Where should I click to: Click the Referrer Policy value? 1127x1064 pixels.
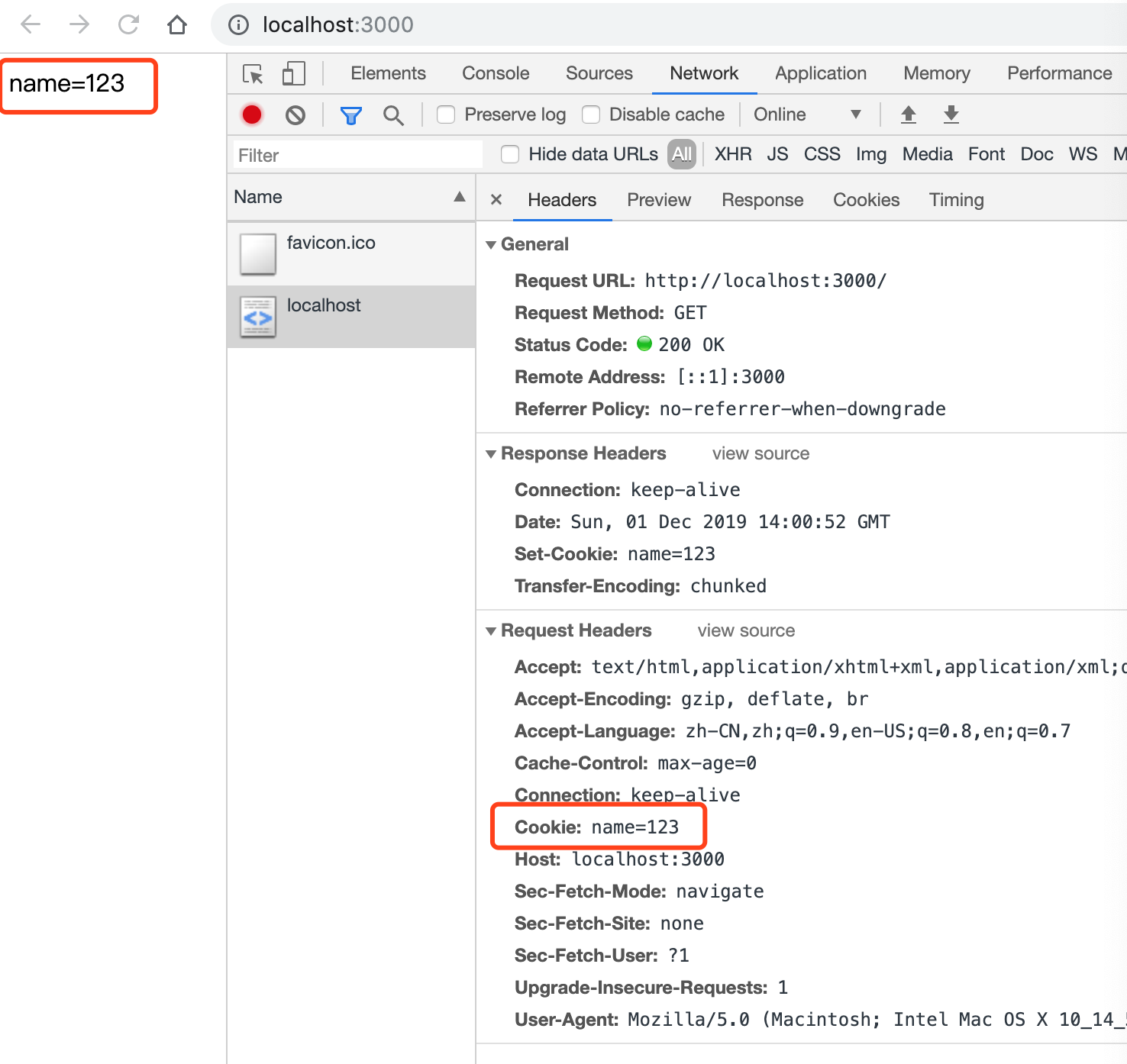tap(802, 409)
